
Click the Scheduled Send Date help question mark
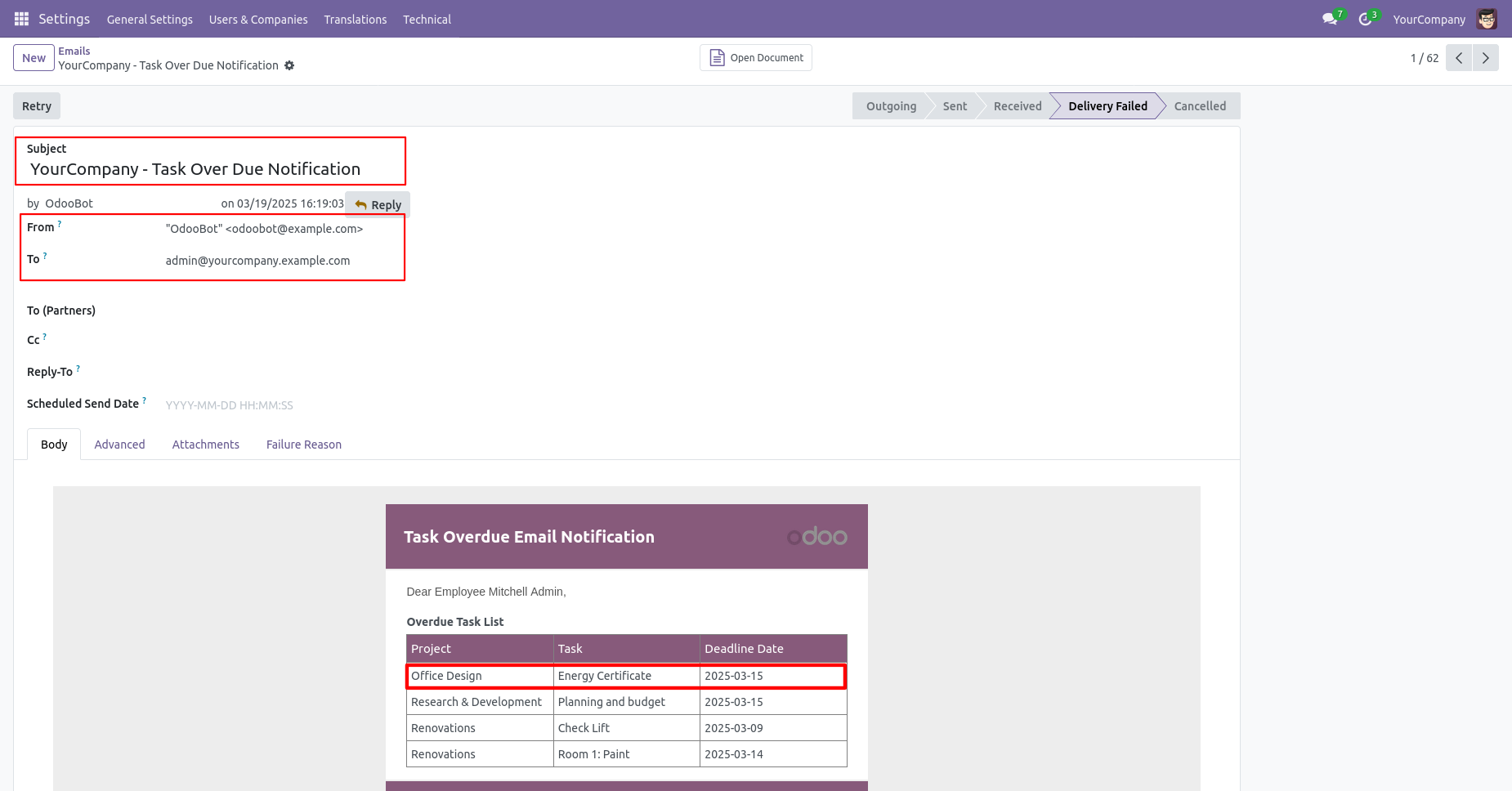[x=145, y=400]
